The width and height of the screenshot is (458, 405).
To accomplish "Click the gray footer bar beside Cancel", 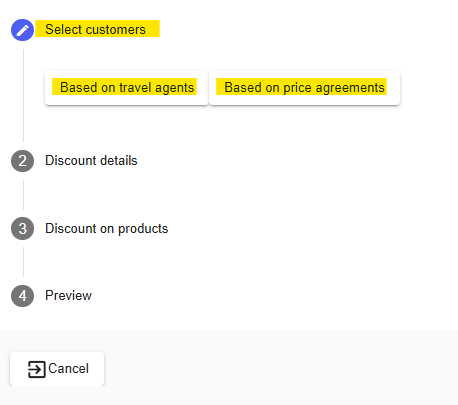I will click(280, 368).
